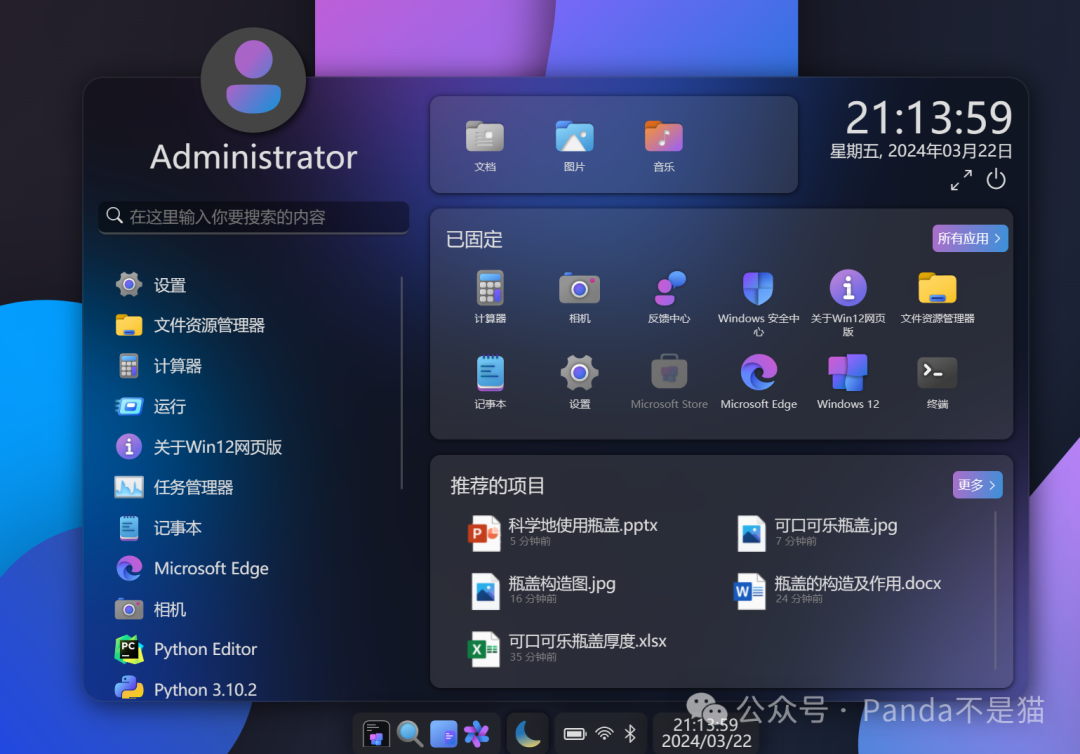Viewport: 1080px width, 754px height.
Task: Open the 图片 folder shortcut
Action: (574, 145)
